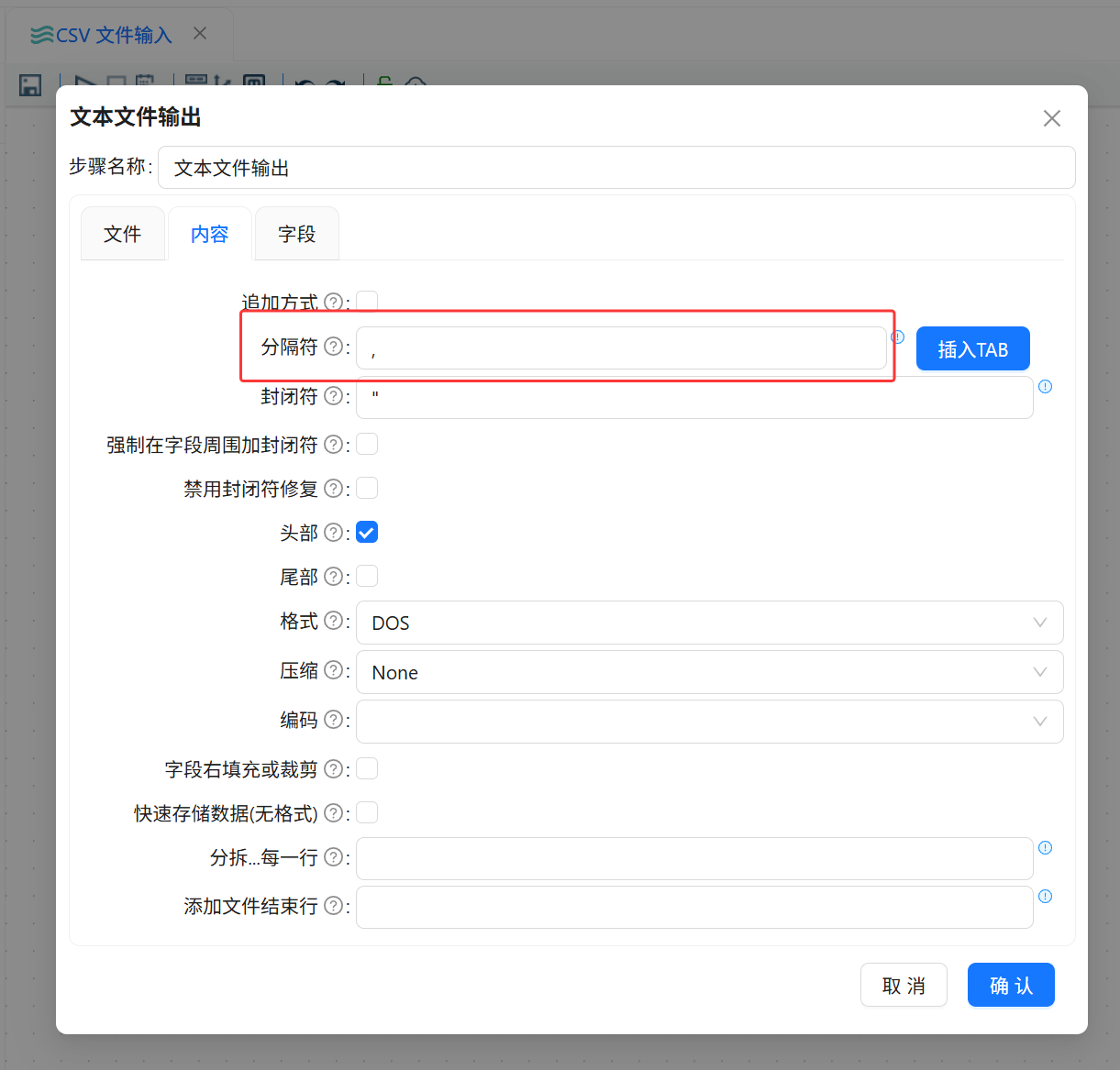Click the 确认 button
Screen dimensions: 1120x1070
click(x=1011, y=985)
